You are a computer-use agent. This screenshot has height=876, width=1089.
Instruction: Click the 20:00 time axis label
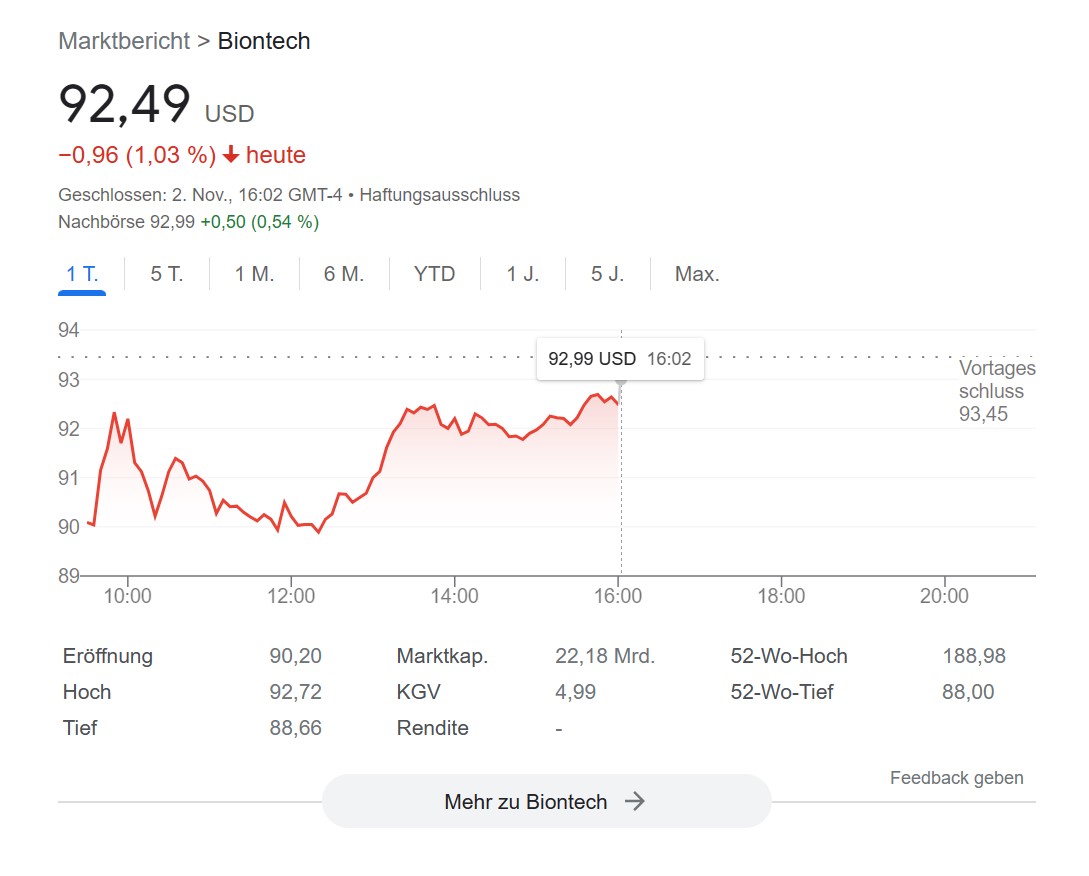tap(945, 596)
